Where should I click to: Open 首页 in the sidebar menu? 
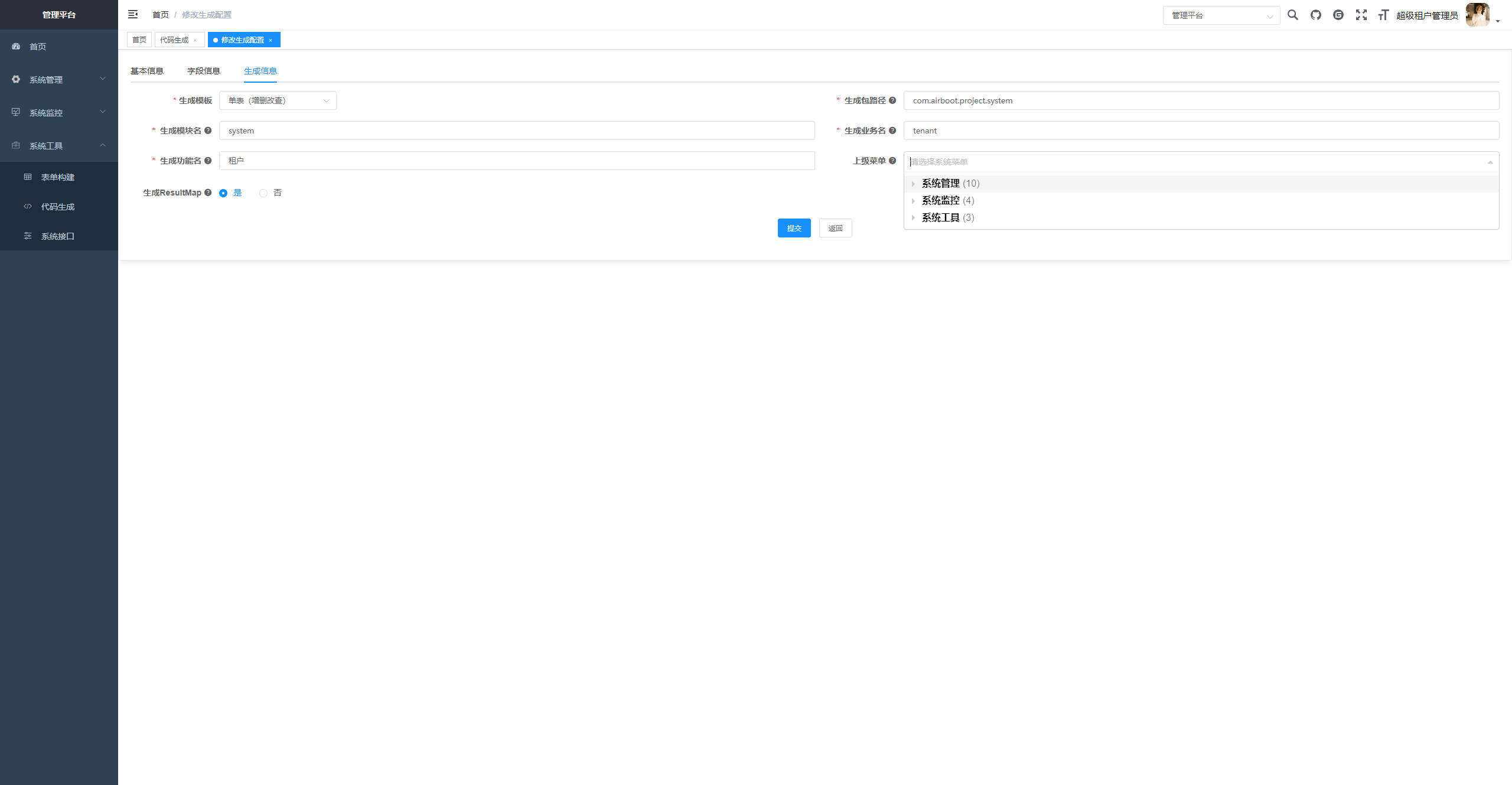point(59,46)
